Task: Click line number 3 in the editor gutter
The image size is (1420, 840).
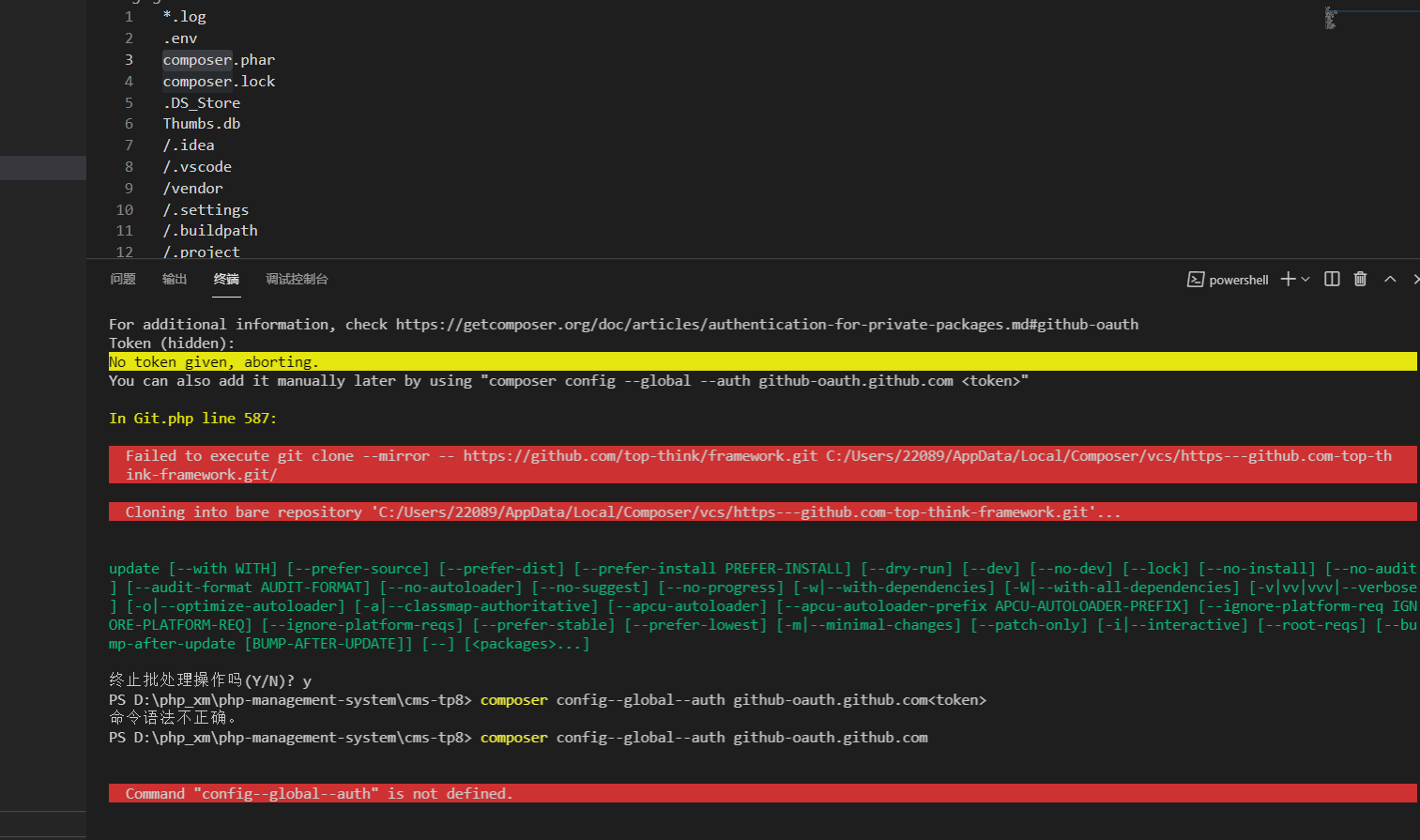Action: coord(129,59)
